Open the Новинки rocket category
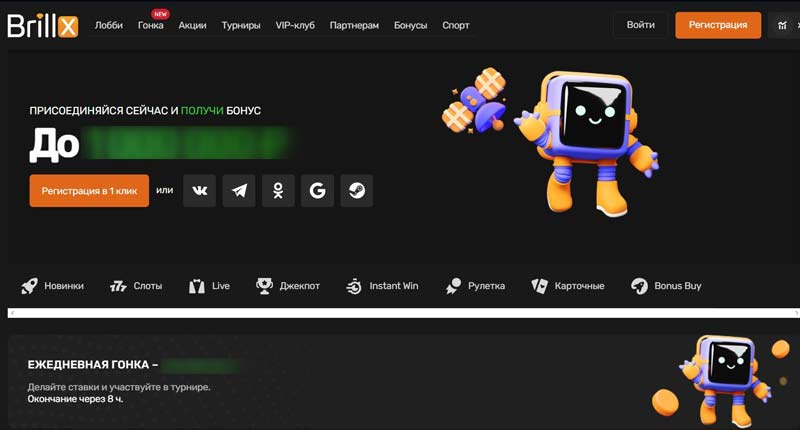The image size is (800, 430). pos(53,286)
